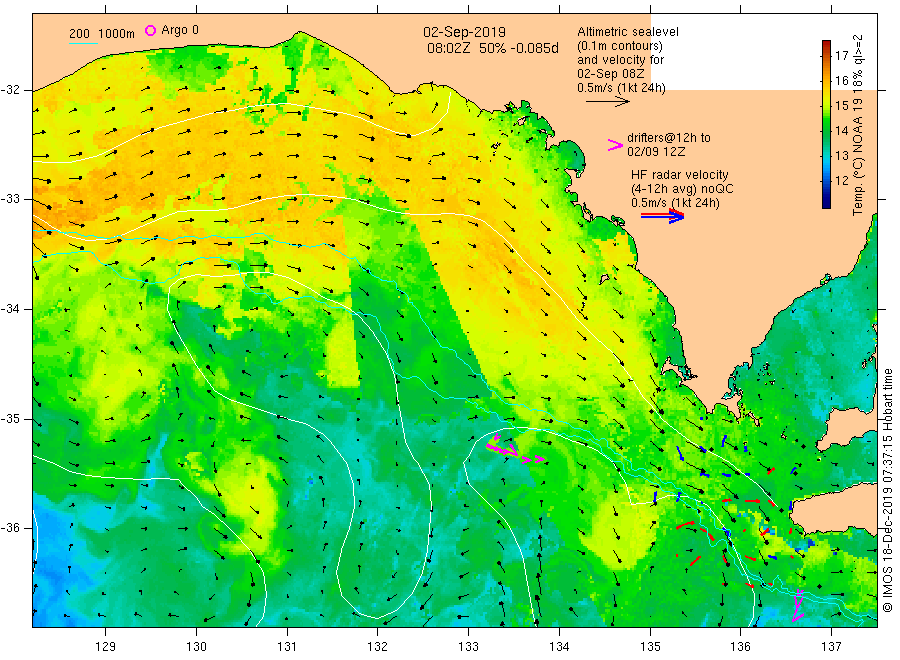Click the '1000m' depth contour label
The height and width of the screenshot is (660, 900).
pyautogui.click(x=117, y=34)
